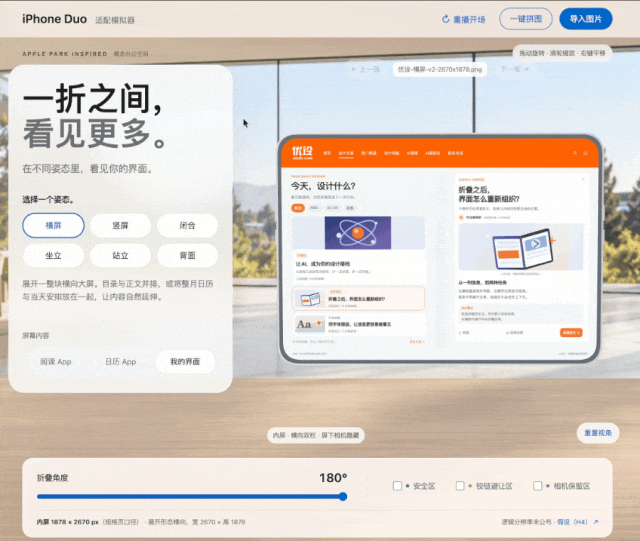640x541 pixels.
Task: Open the 假设 [H4] link
Action: click(572, 522)
